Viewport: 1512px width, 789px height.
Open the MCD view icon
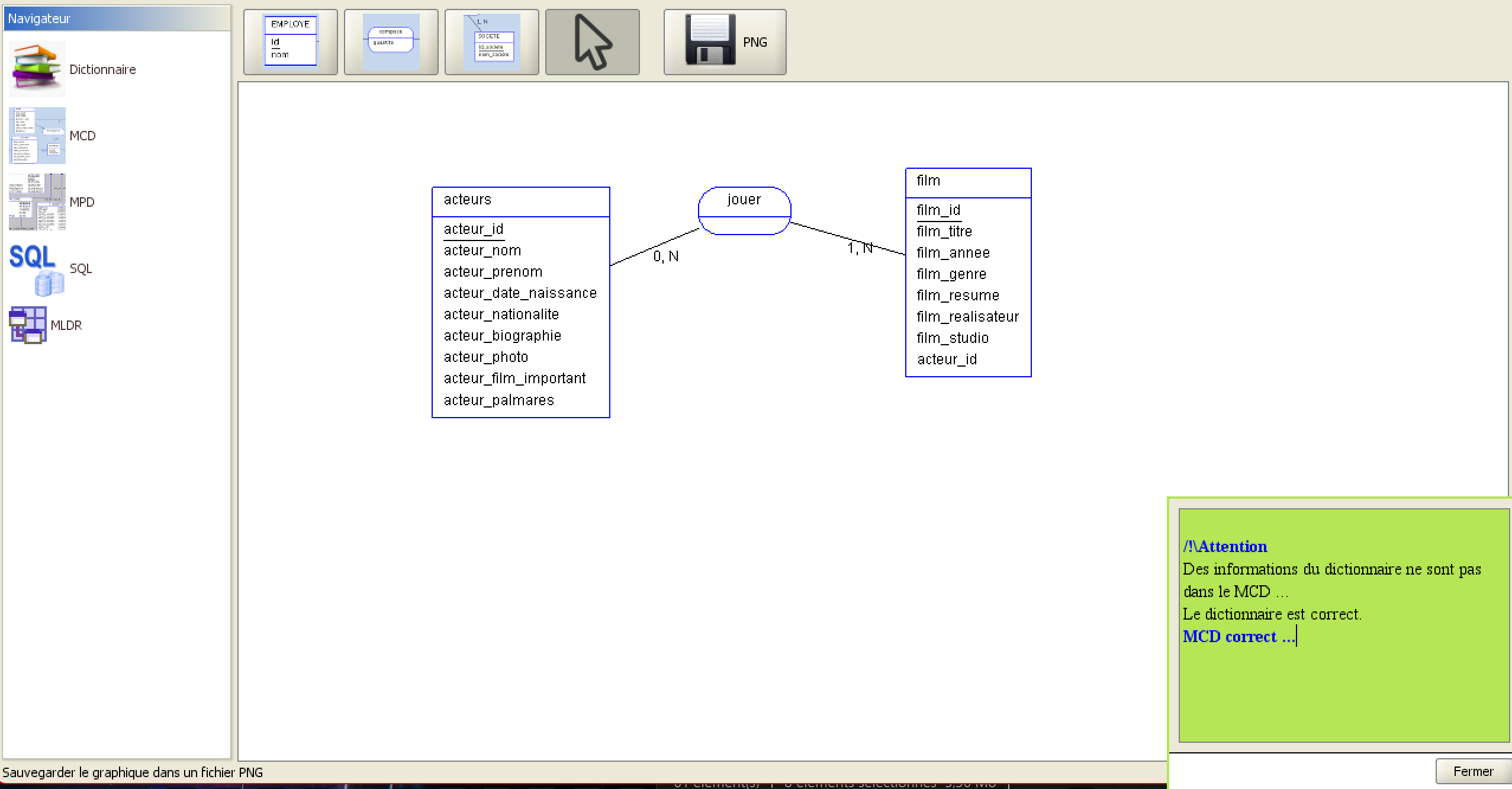(37, 136)
